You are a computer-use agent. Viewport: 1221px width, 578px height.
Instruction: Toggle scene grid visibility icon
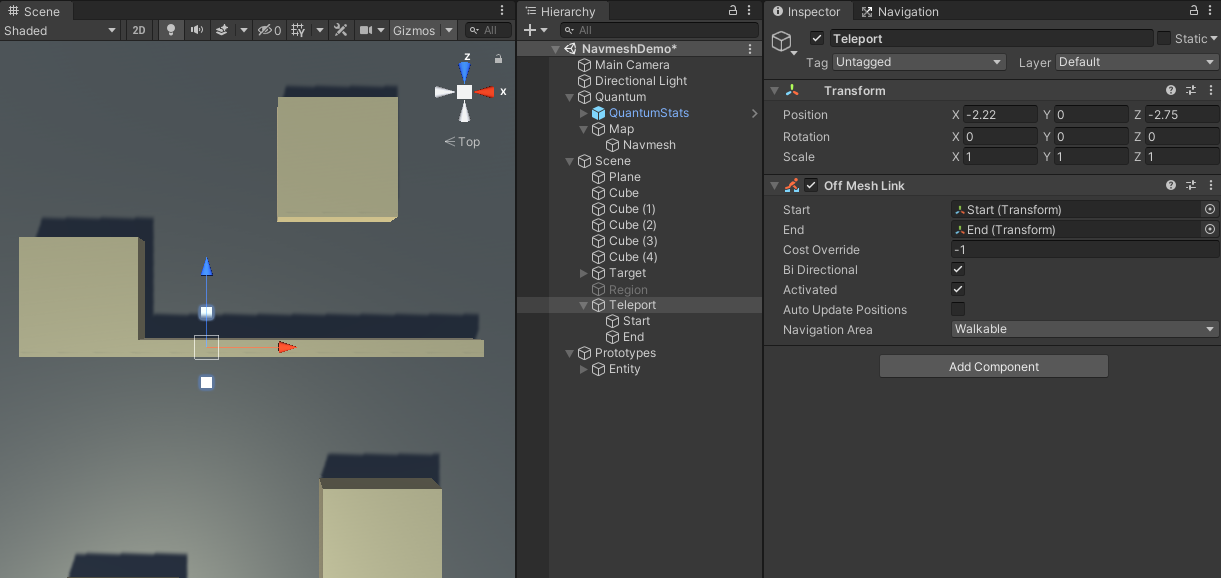coord(298,30)
